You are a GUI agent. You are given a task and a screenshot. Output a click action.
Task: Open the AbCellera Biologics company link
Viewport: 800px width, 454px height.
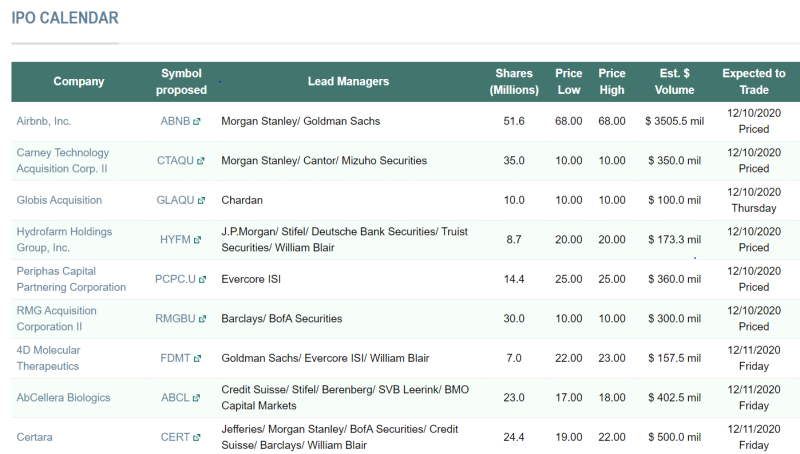(x=63, y=398)
